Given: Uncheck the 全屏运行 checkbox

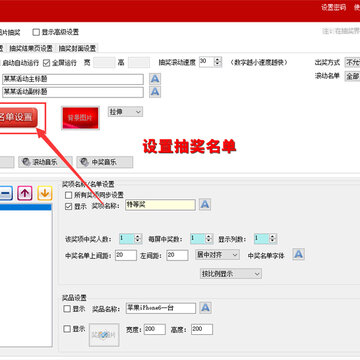Looking at the screenshot, I should pyautogui.click(x=47, y=62).
